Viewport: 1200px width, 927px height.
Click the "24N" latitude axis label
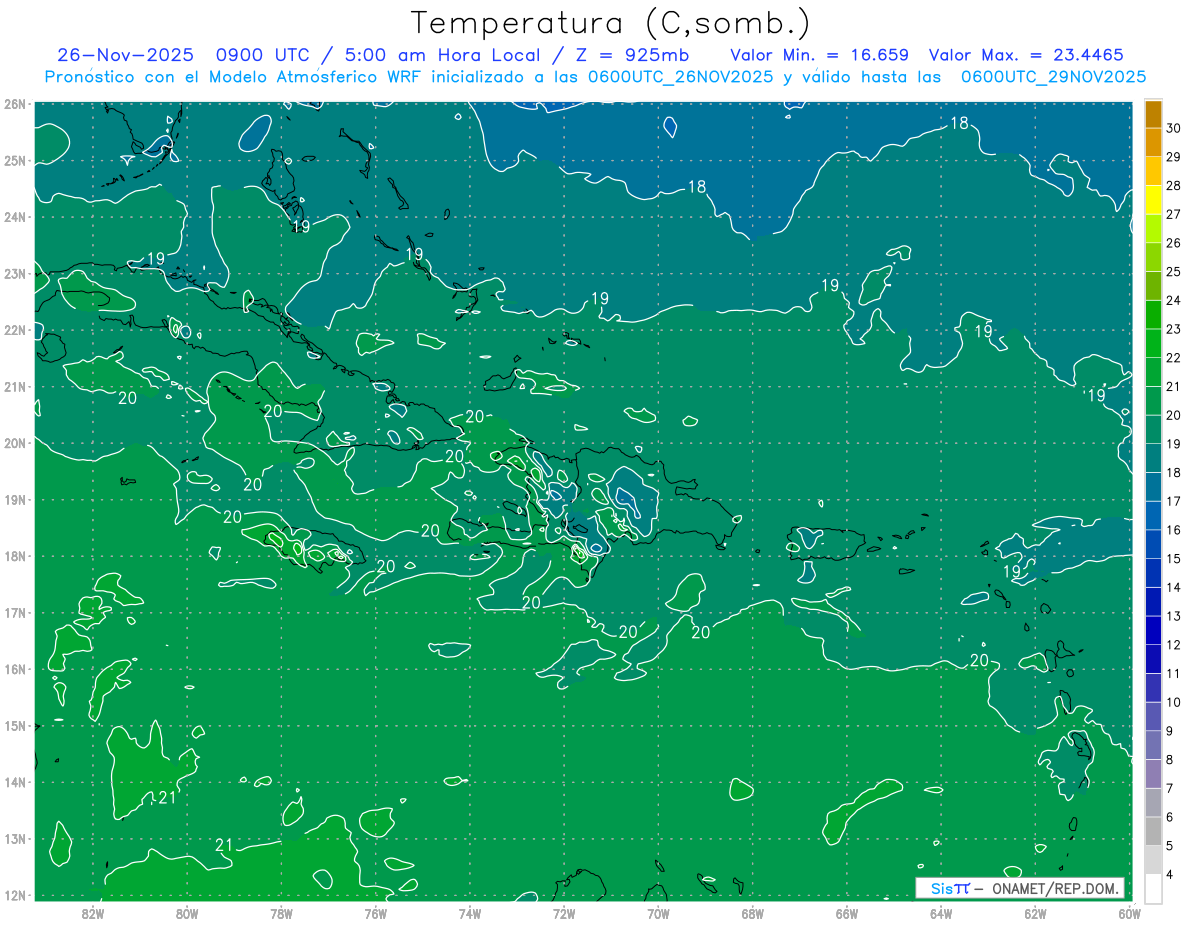point(14,217)
